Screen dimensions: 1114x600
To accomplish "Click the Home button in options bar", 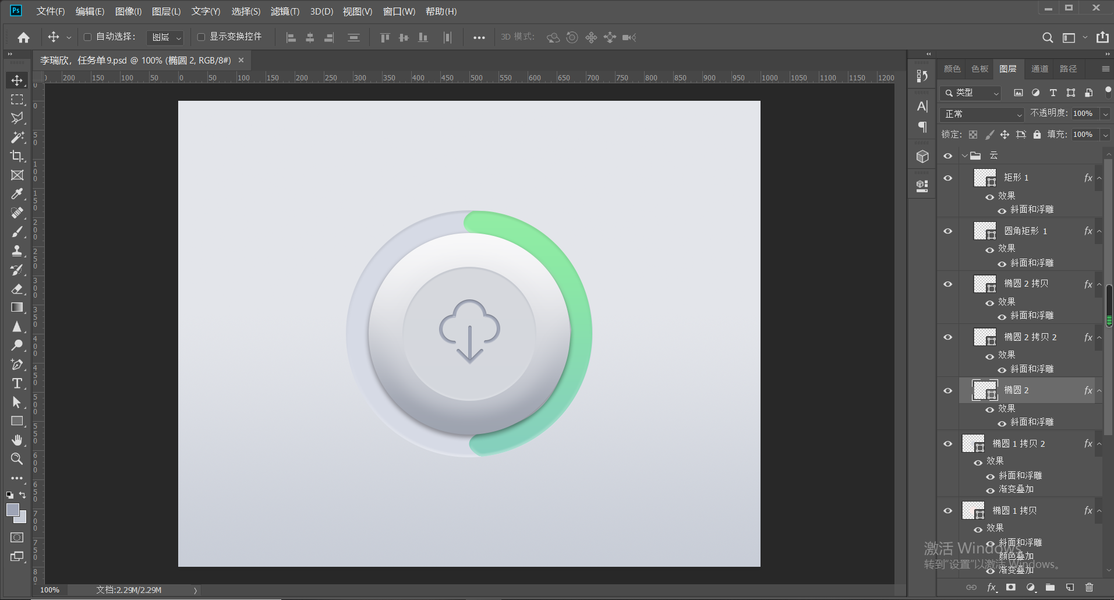I will coord(23,38).
